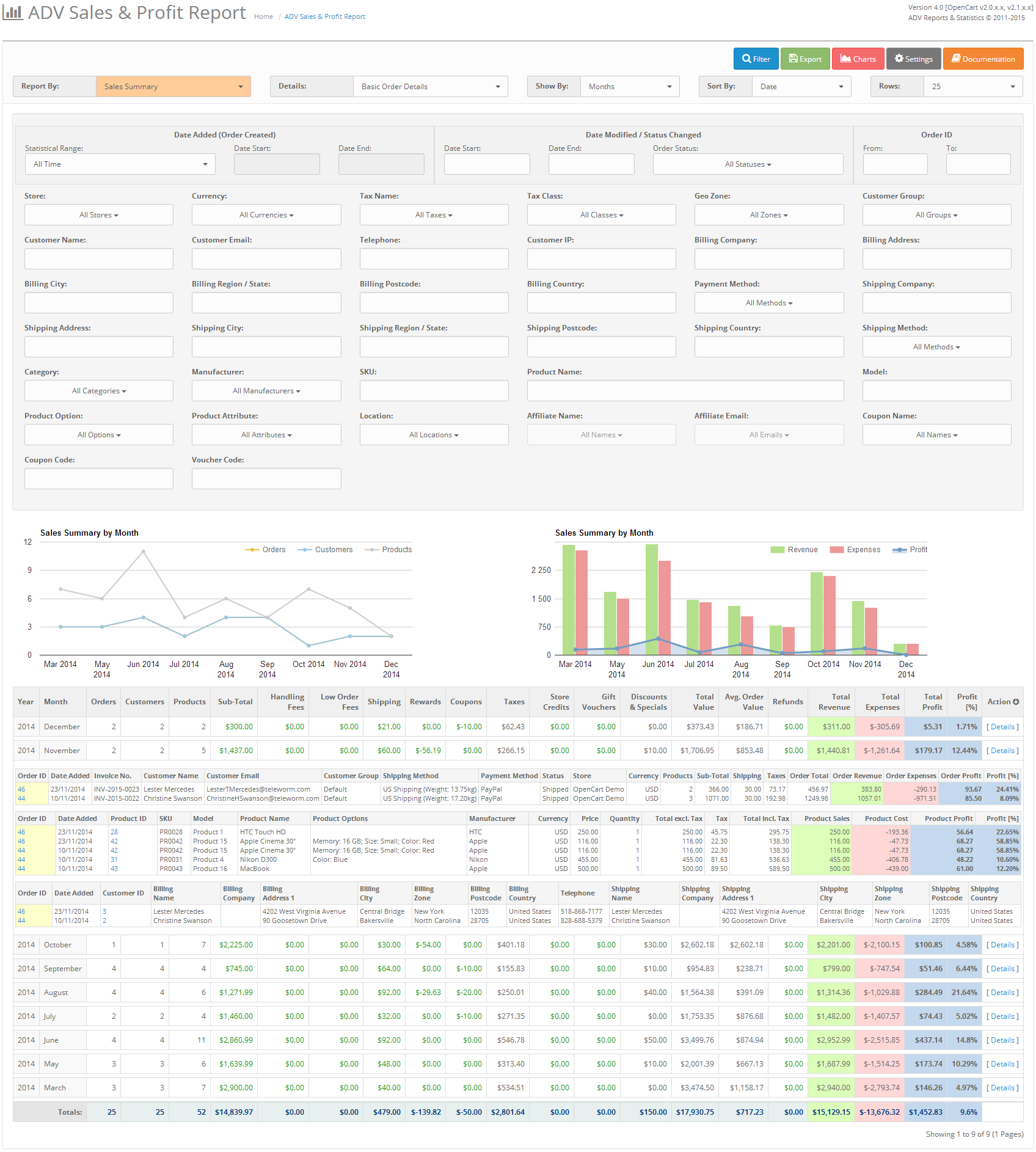Toggle Customers series in line chart legend
The image size is (1036, 1152).
(x=325, y=550)
